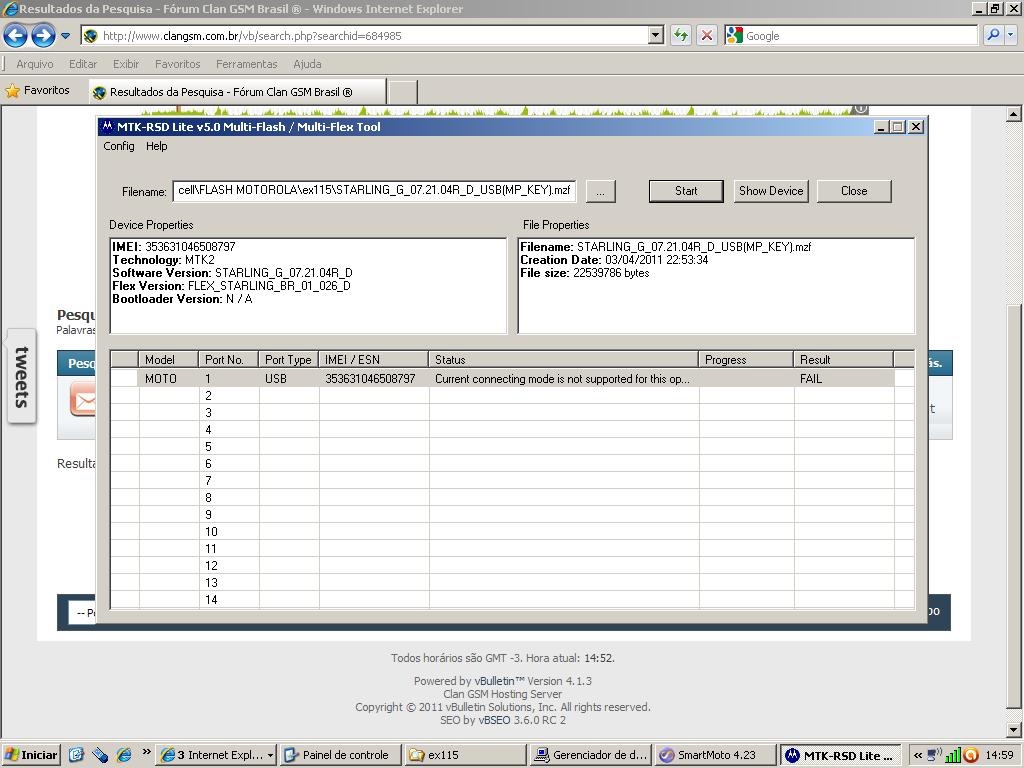Click the File size line in File Properties
This screenshot has height=768, width=1024.
tap(584, 273)
